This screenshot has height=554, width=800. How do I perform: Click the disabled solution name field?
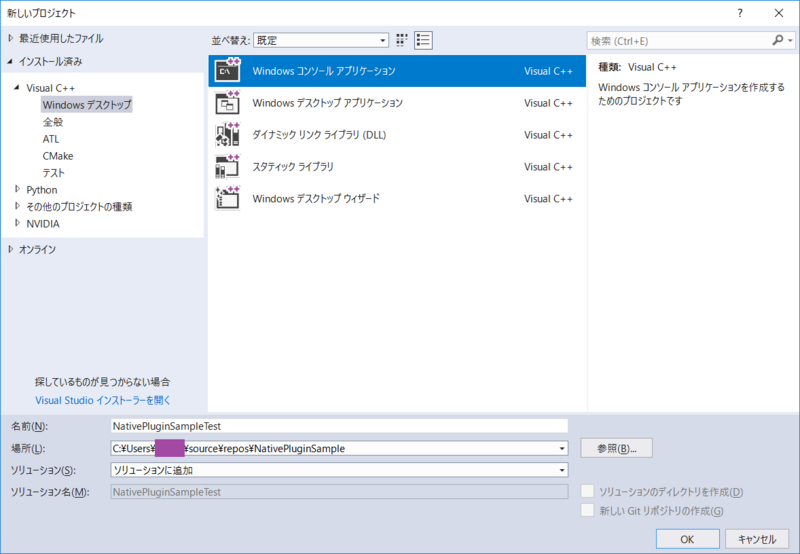[x=339, y=492]
